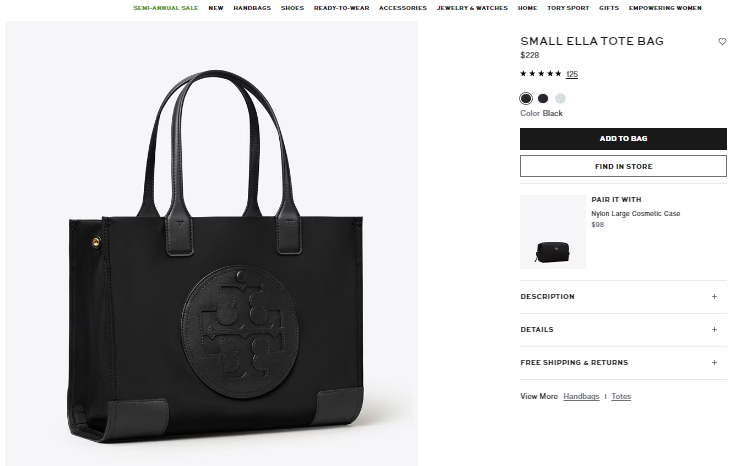Image resolution: width=734 pixels, height=466 pixels.
Task: Open Jewelry & Watches menu
Action: tap(472, 8)
